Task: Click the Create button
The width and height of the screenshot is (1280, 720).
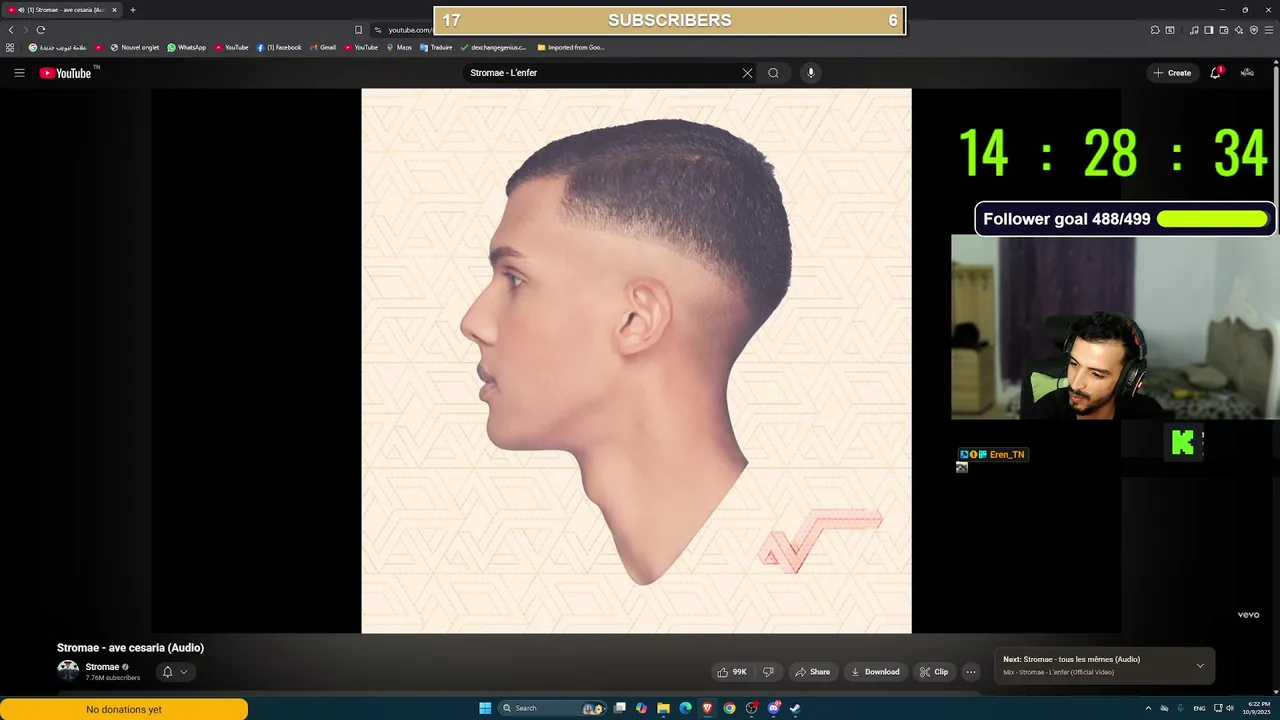Action: [1172, 73]
